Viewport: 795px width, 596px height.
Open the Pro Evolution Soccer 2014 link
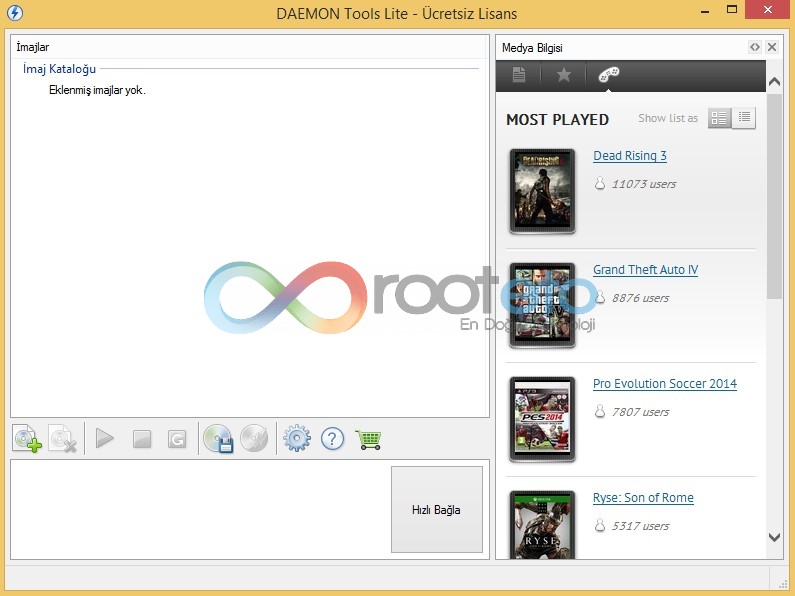(665, 384)
